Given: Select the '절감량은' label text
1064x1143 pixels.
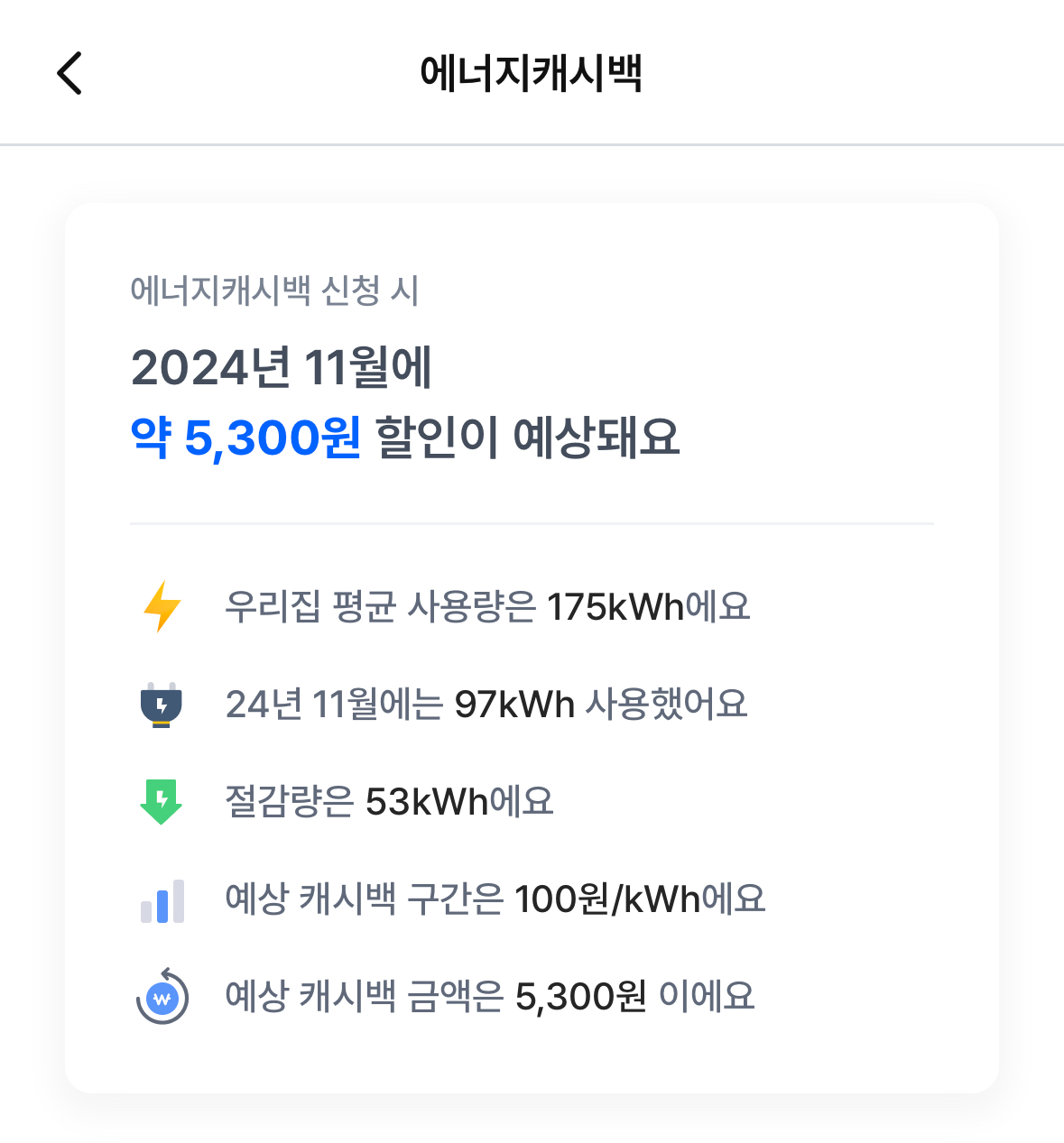Looking at the screenshot, I should 290,801.
